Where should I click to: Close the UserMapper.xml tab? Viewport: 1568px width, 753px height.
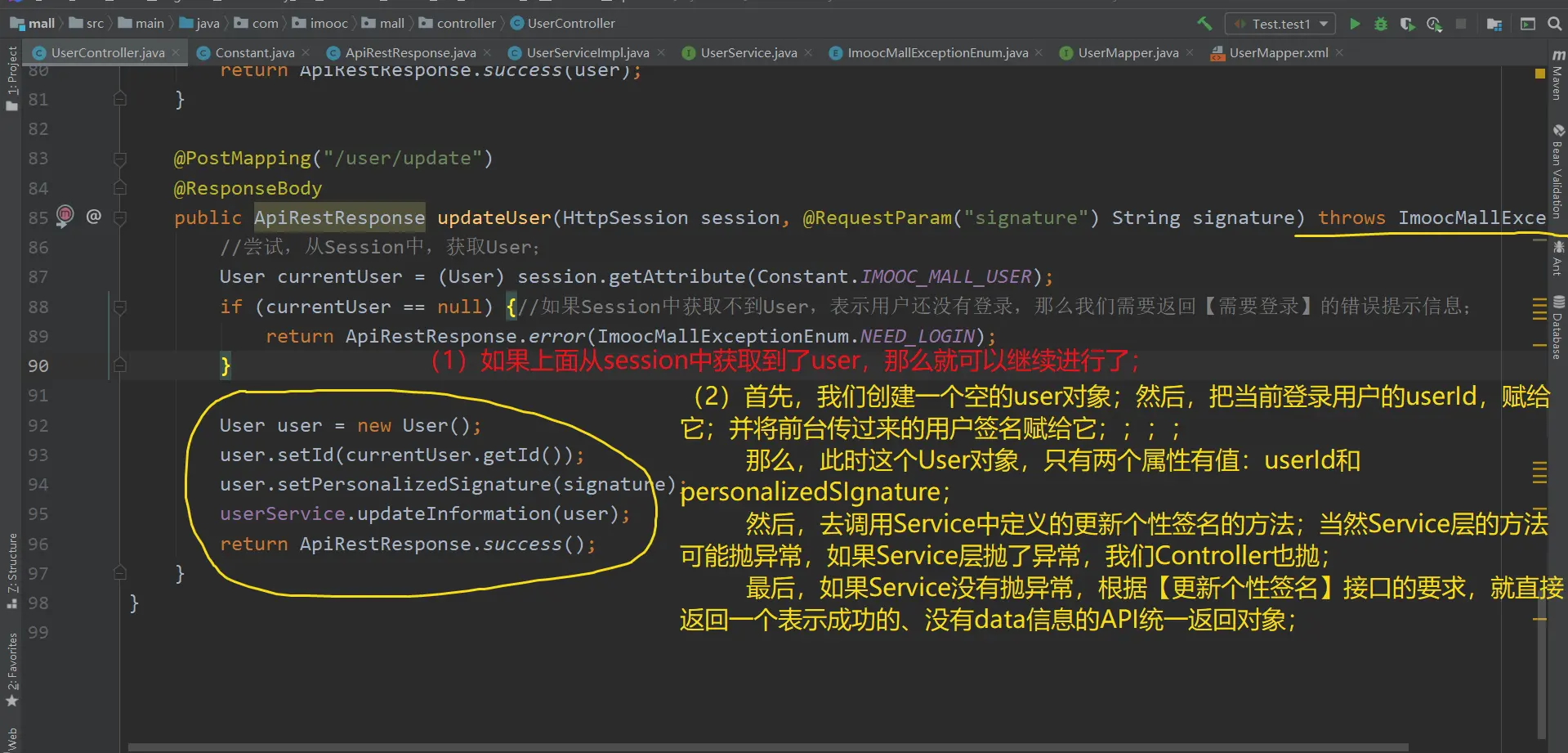[1339, 53]
